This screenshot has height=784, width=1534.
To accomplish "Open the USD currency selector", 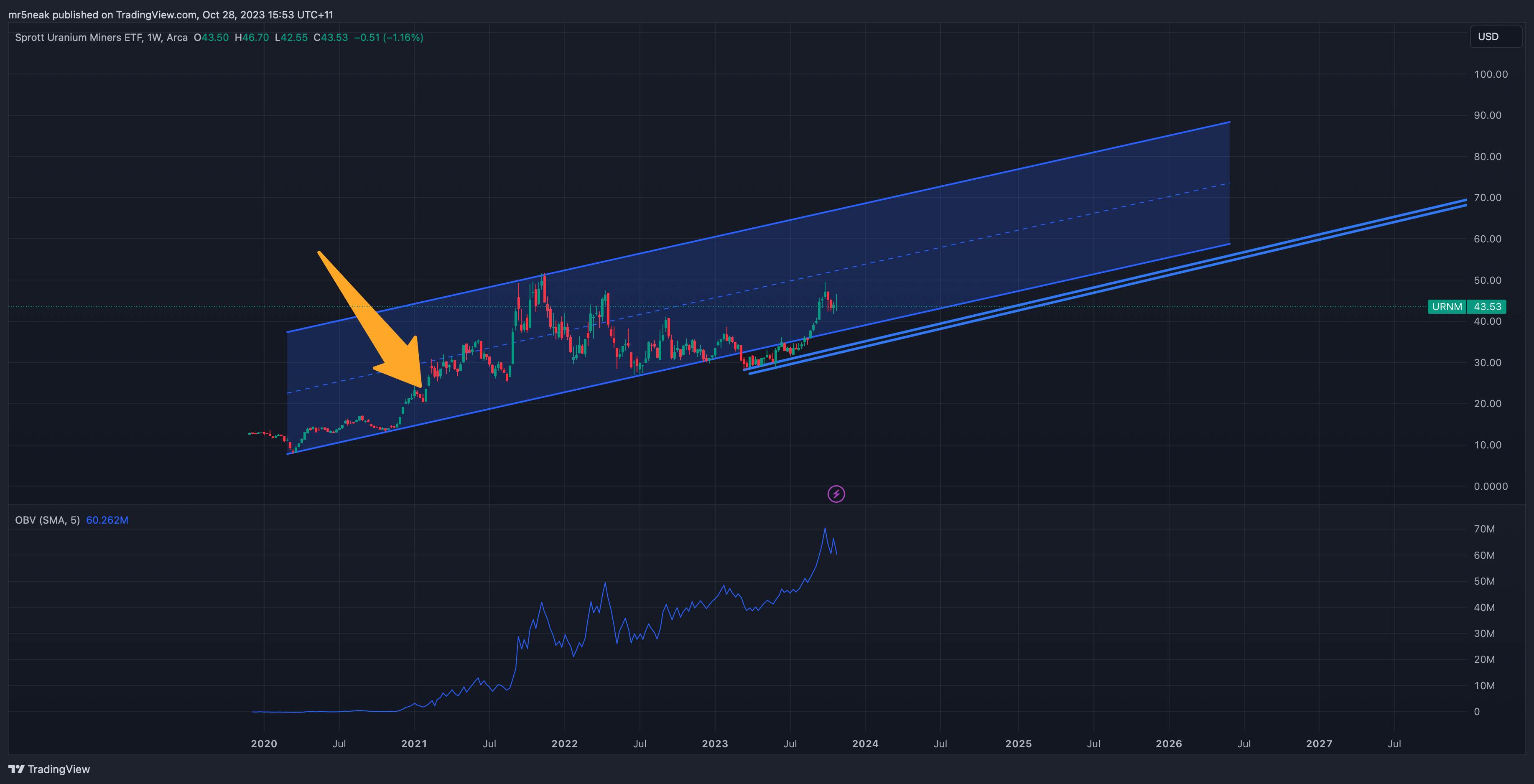I will (x=1495, y=36).
